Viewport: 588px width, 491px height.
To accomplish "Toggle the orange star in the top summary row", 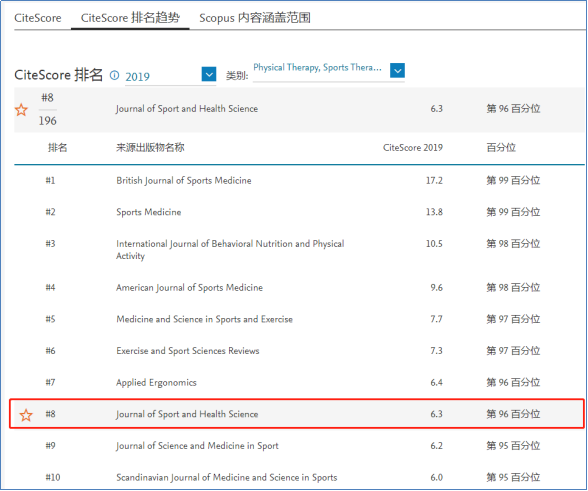I will [21, 110].
